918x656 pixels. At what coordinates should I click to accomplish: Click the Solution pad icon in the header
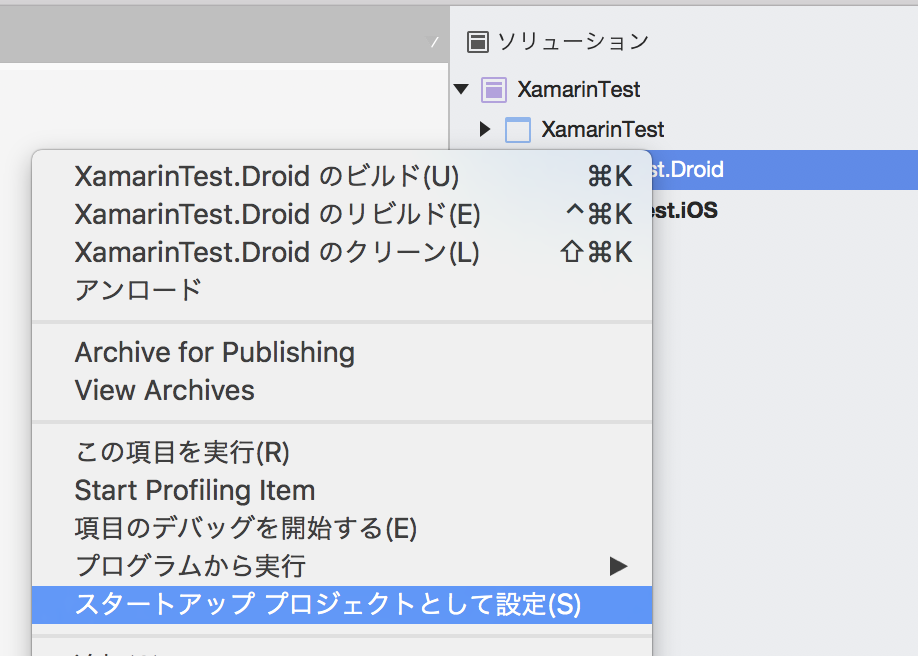pos(477,42)
